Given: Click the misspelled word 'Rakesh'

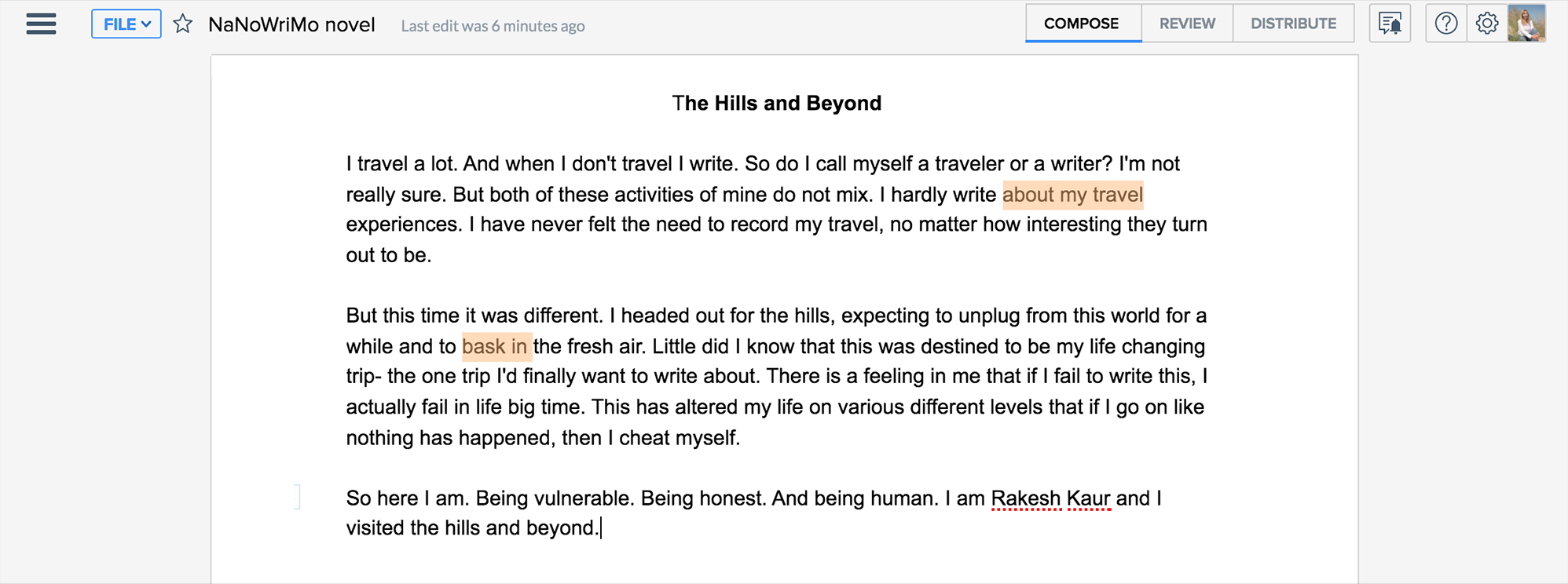Looking at the screenshot, I should pos(1026,498).
